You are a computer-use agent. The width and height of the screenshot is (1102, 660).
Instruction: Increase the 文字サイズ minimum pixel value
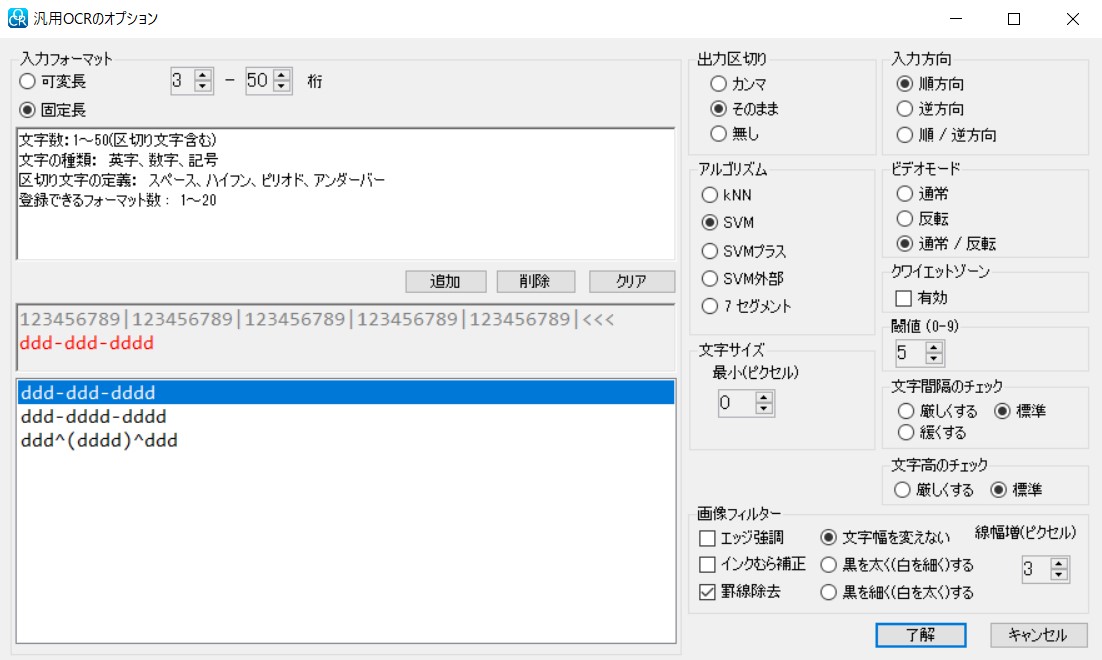[x=764, y=398]
